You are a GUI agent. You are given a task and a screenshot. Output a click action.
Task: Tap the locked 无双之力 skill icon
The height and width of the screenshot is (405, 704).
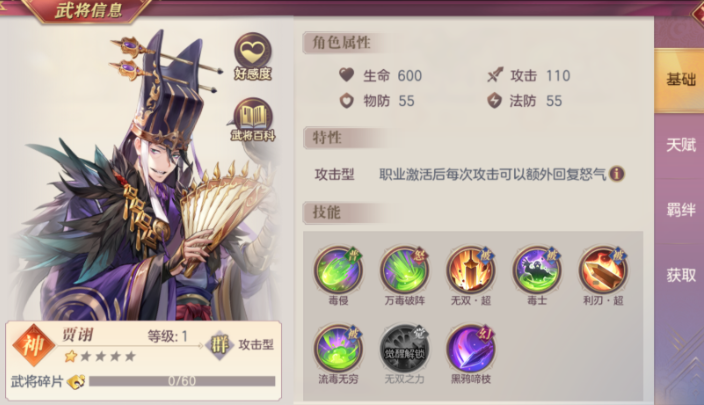tap(404, 349)
